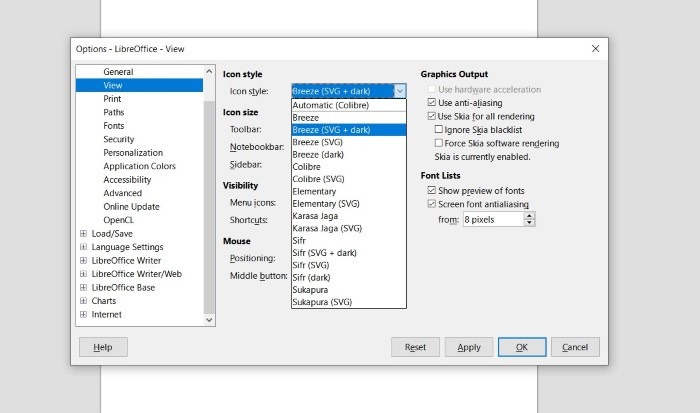
Task: Open the Online Update page
Action: [x=131, y=206]
